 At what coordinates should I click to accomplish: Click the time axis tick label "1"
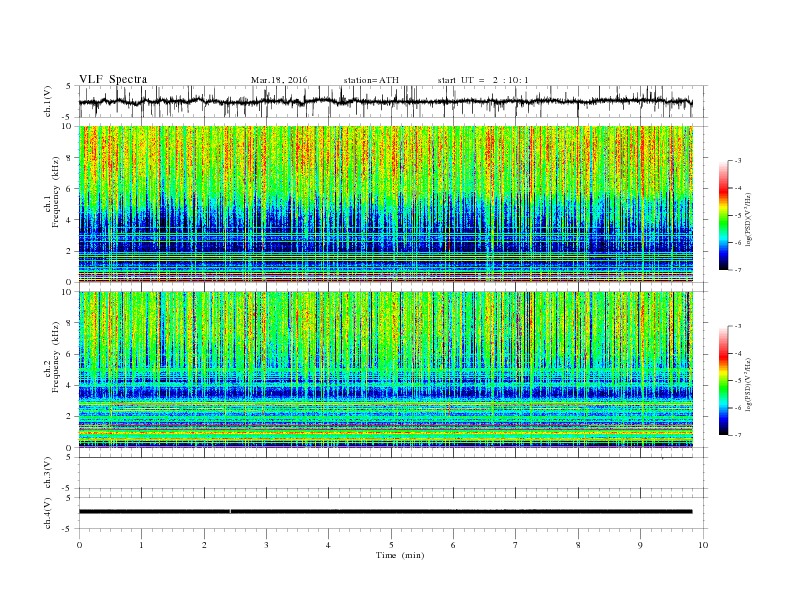click(141, 545)
